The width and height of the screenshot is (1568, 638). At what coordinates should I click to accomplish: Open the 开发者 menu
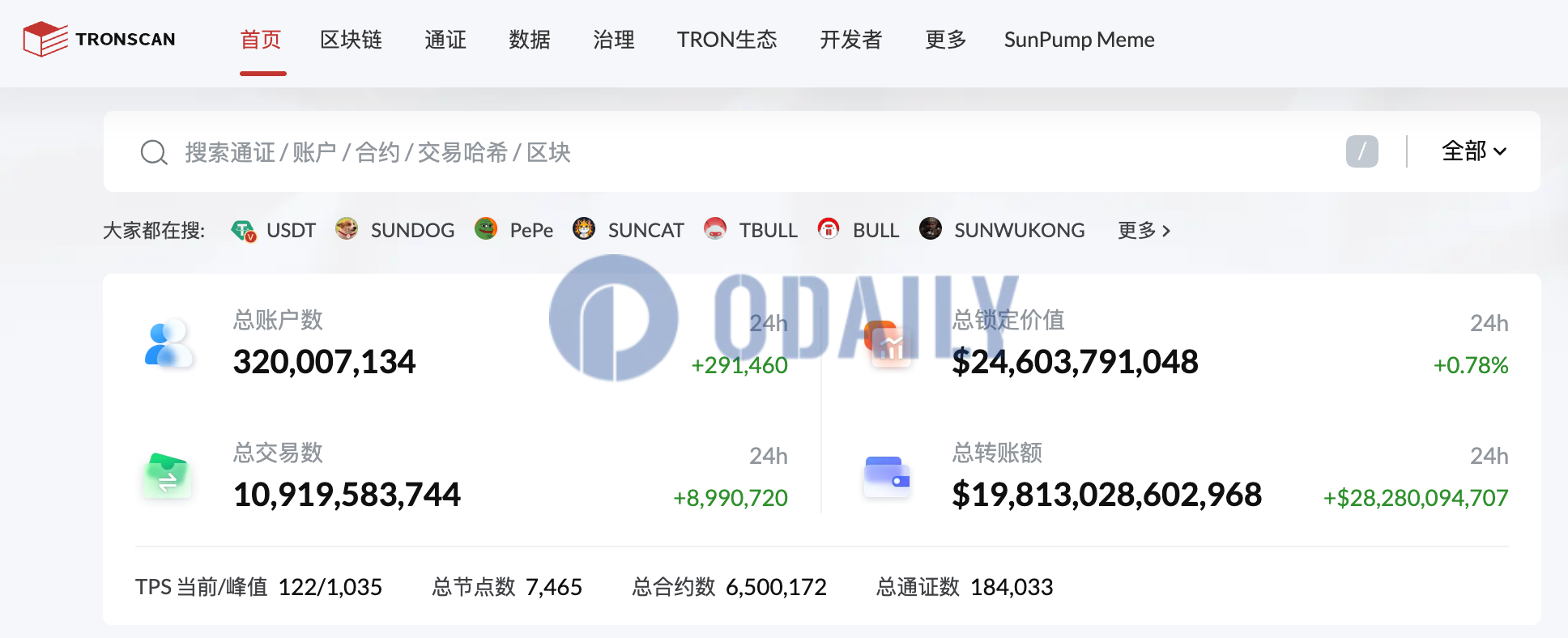(x=850, y=40)
